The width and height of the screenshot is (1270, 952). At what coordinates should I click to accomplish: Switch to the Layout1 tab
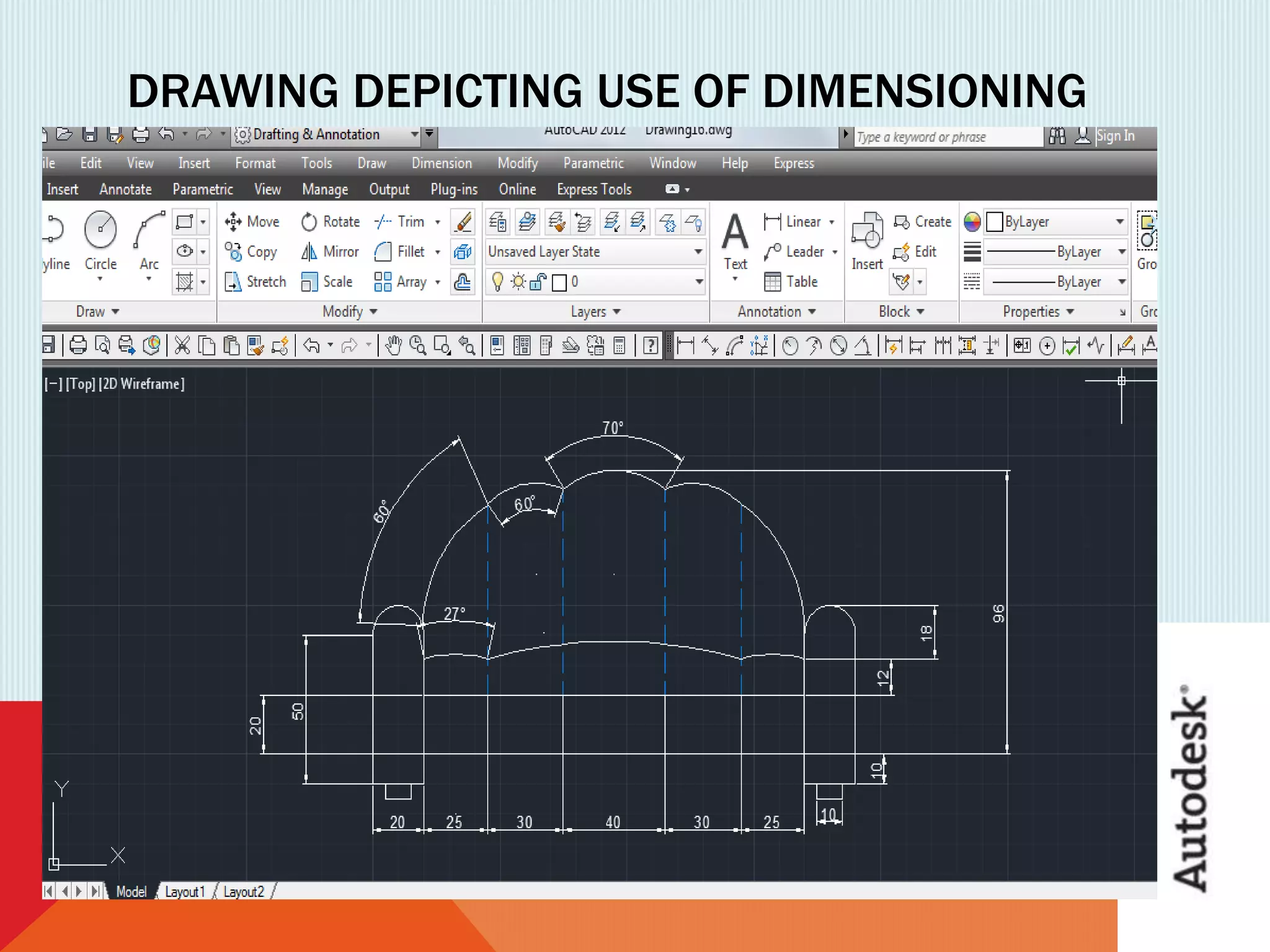184,892
